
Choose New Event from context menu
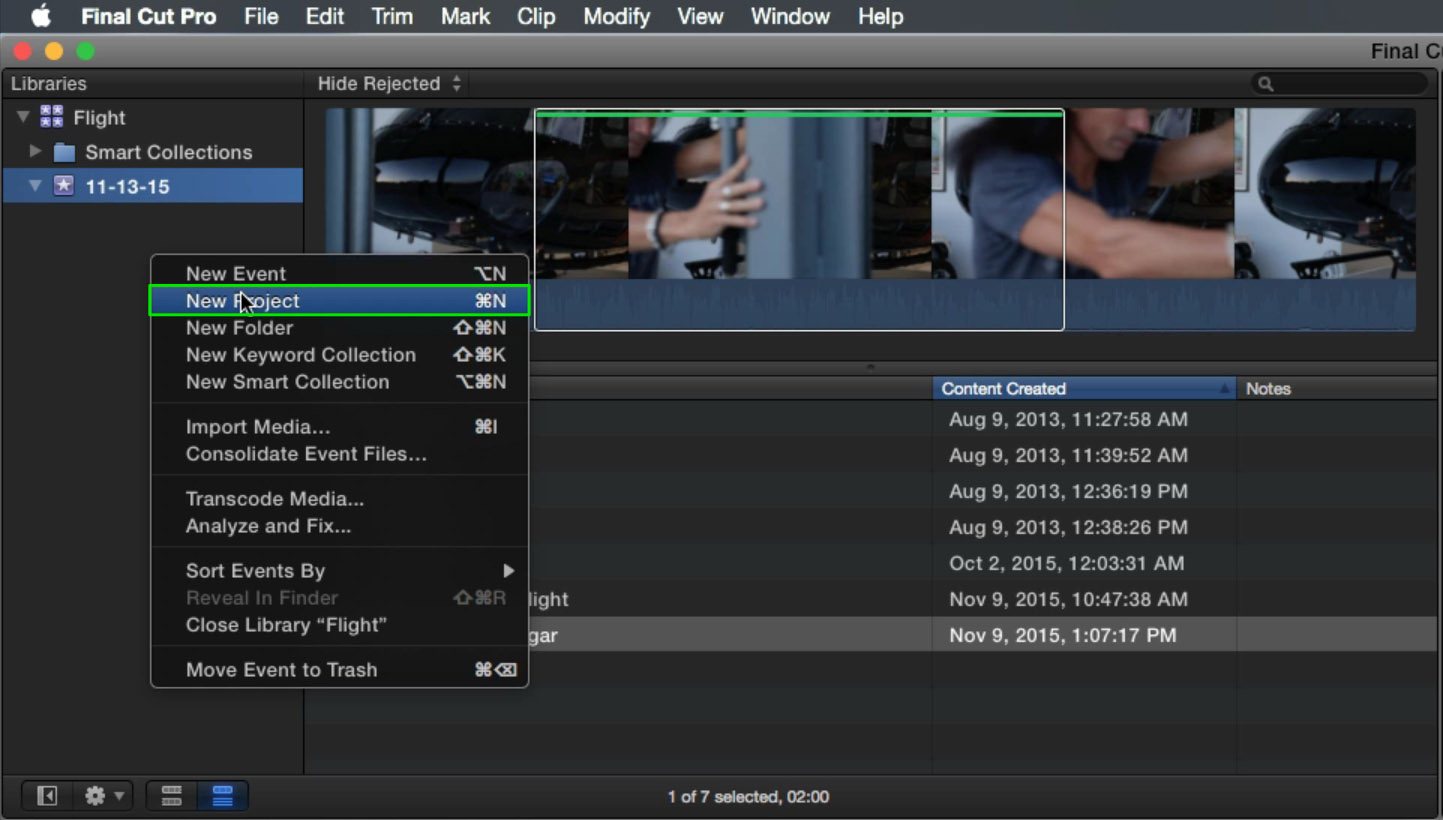point(339,274)
